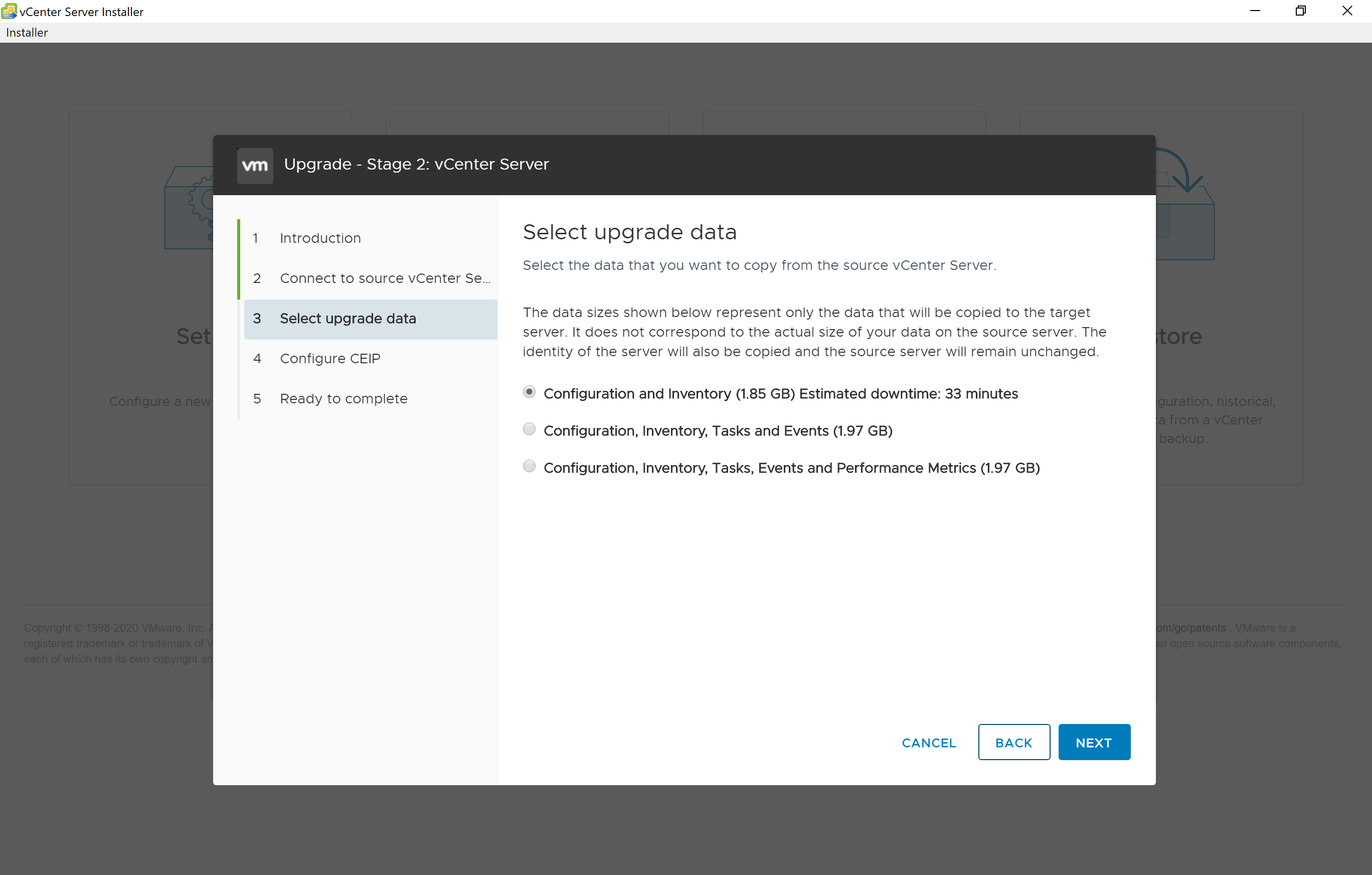Click the NEXT button to proceed
The image size is (1372, 875).
[1094, 742]
